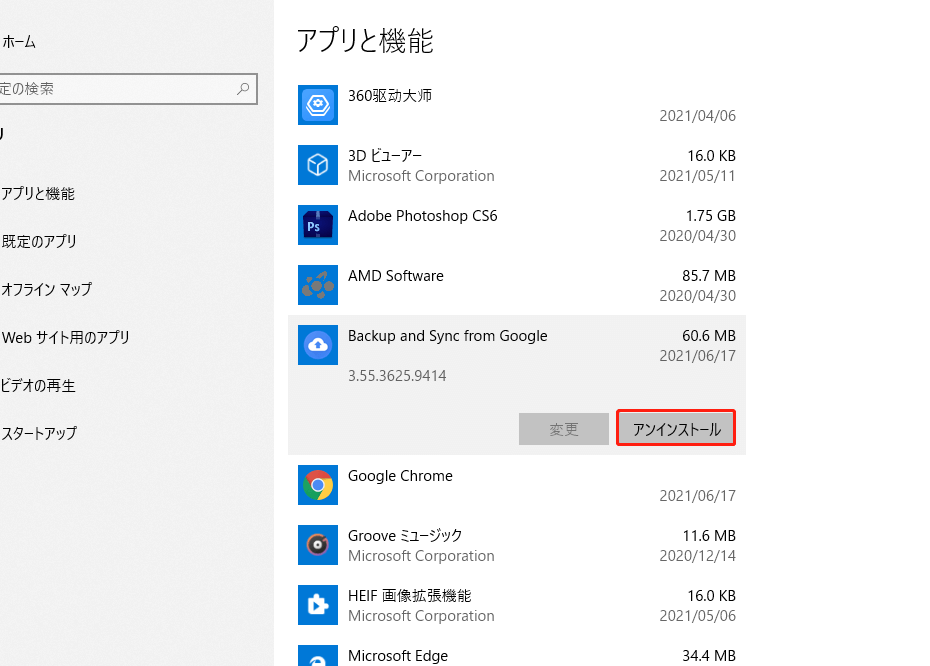Viewport: 930px width, 666px height.
Task: Click install date 2021/04/06
Action: tap(698, 116)
